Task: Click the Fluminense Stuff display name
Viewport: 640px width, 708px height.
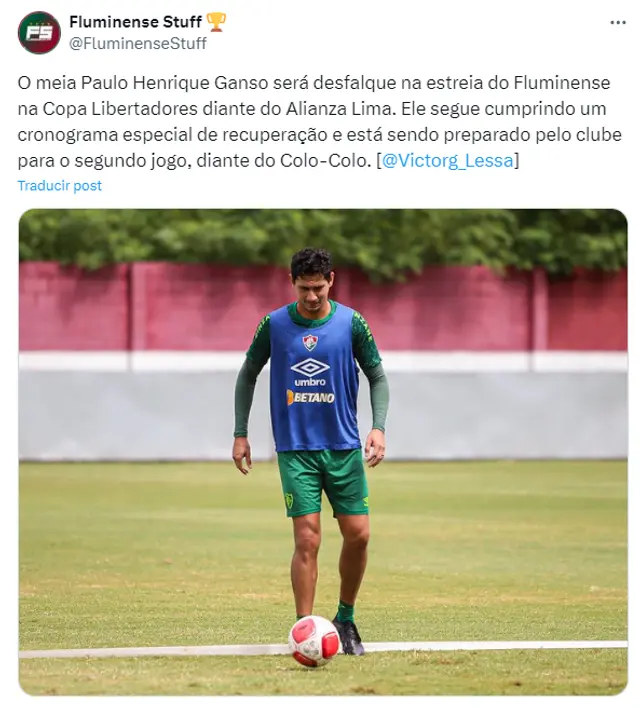Action: 135,21
